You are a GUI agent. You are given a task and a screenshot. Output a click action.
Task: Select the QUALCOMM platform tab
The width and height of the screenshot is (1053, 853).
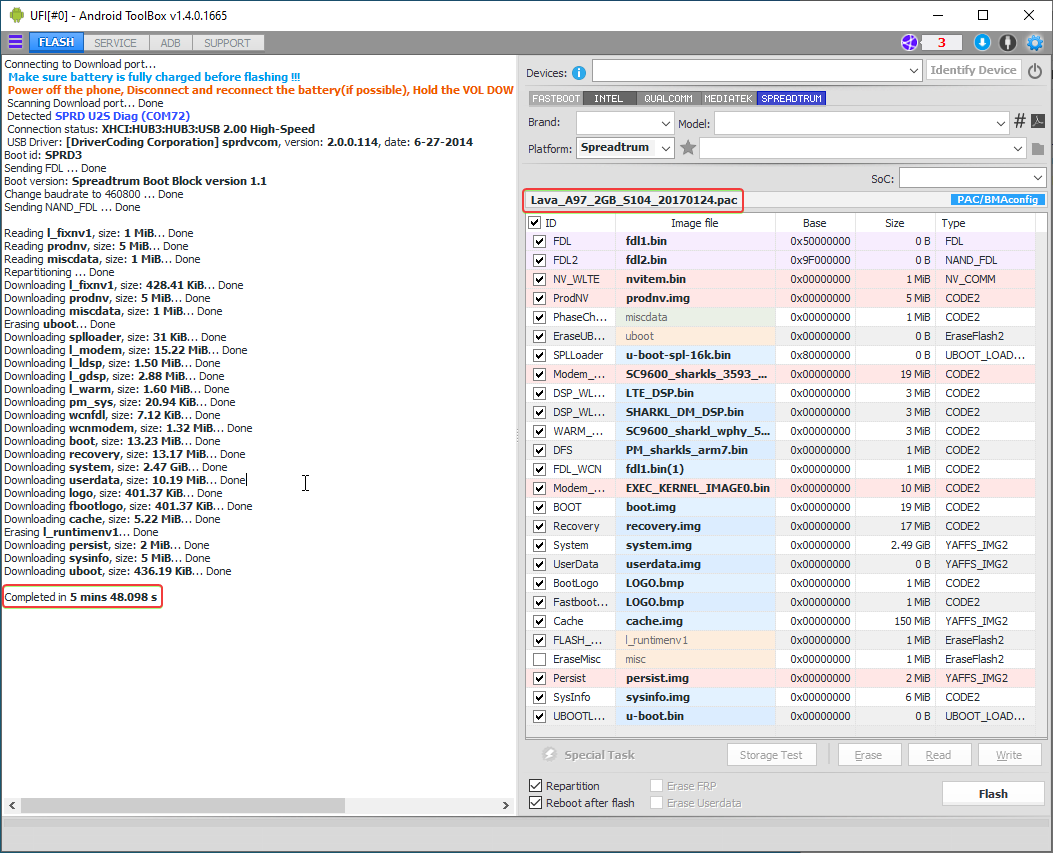click(668, 99)
